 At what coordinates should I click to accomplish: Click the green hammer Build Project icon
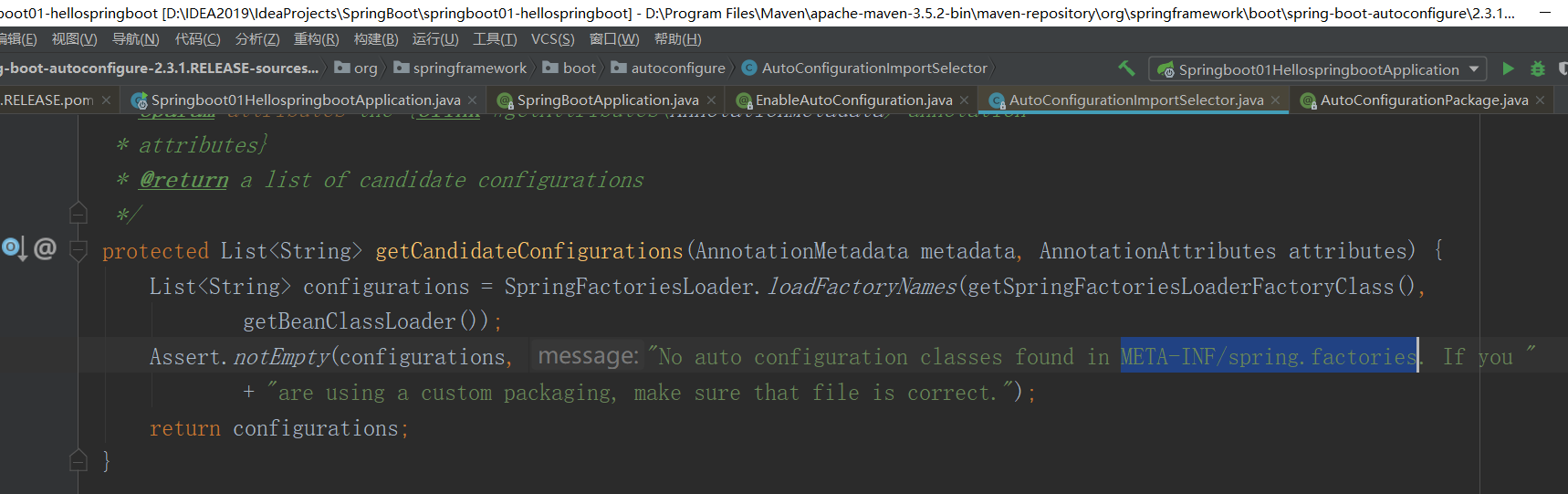point(1126,68)
